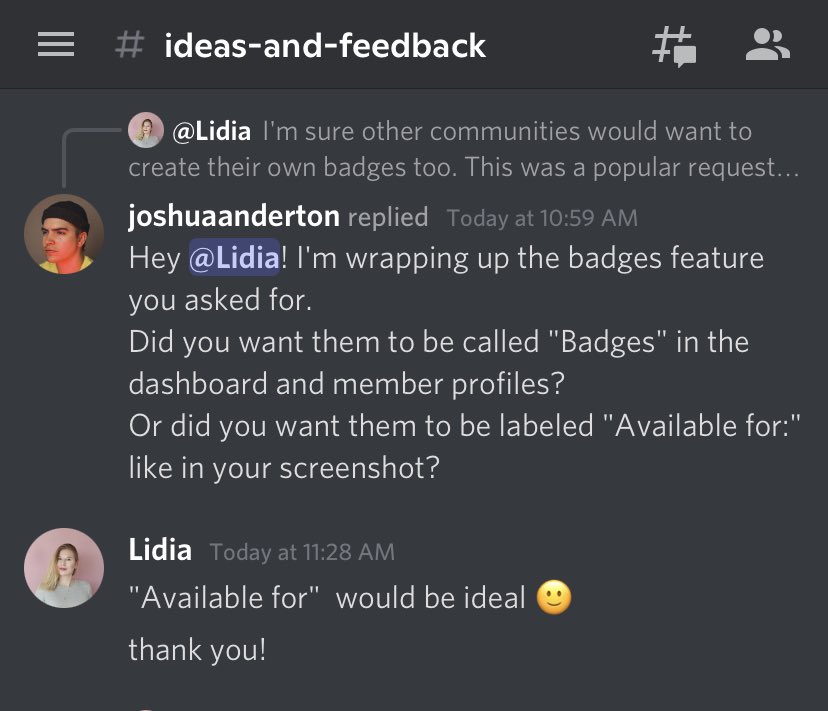Tap the highlighted @Lidia mention

234,258
